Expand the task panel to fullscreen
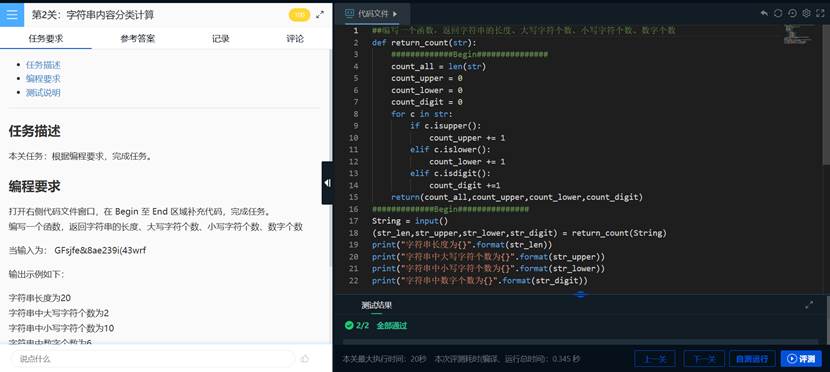Image resolution: width=830 pixels, height=372 pixels. point(320,15)
